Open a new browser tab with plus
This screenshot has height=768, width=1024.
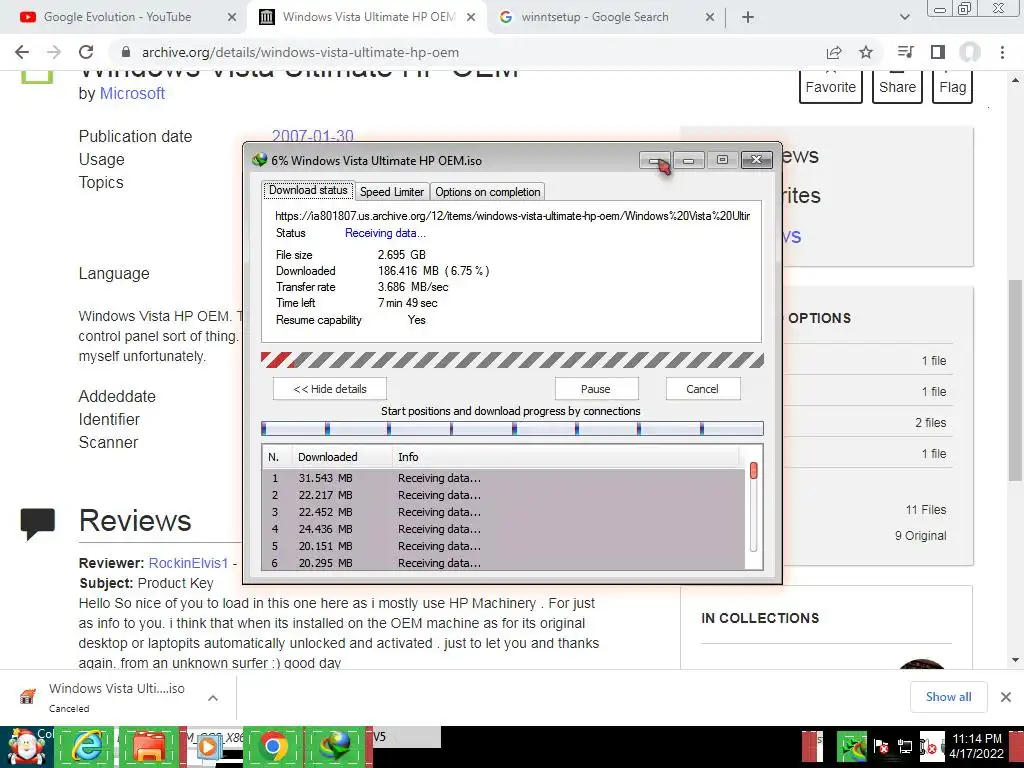pyautogui.click(x=748, y=17)
